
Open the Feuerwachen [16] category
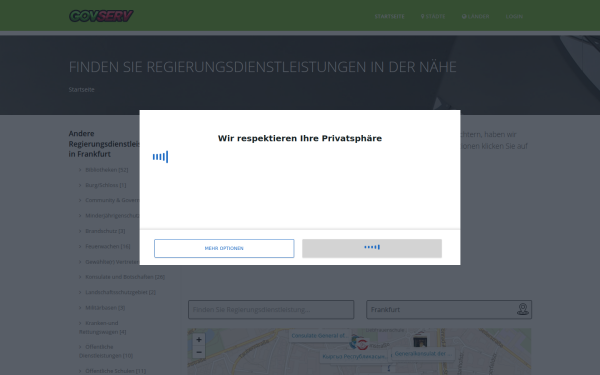(x=108, y=246)
